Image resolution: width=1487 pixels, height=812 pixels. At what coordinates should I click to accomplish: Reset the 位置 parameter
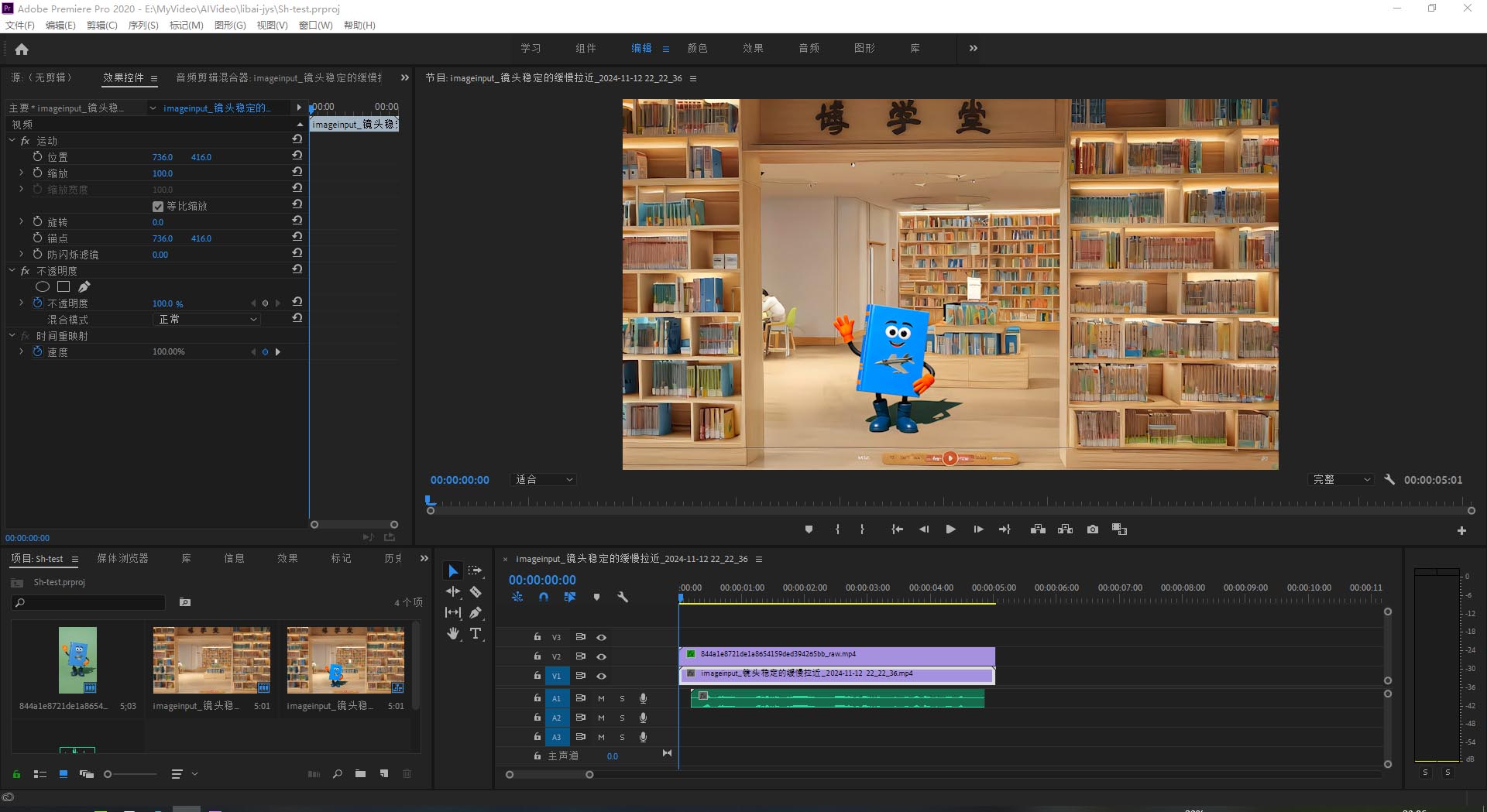297,156
